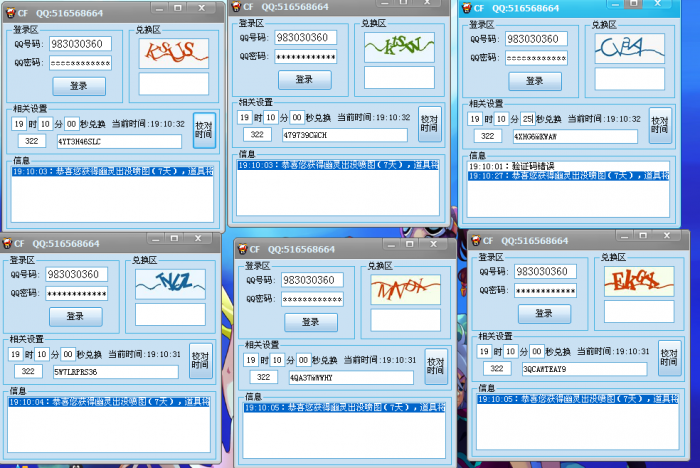Screen dimensions: 700x468
Task: Click the QQ号码 field in the green-captcha window
Action: click(x=306, y=38)
